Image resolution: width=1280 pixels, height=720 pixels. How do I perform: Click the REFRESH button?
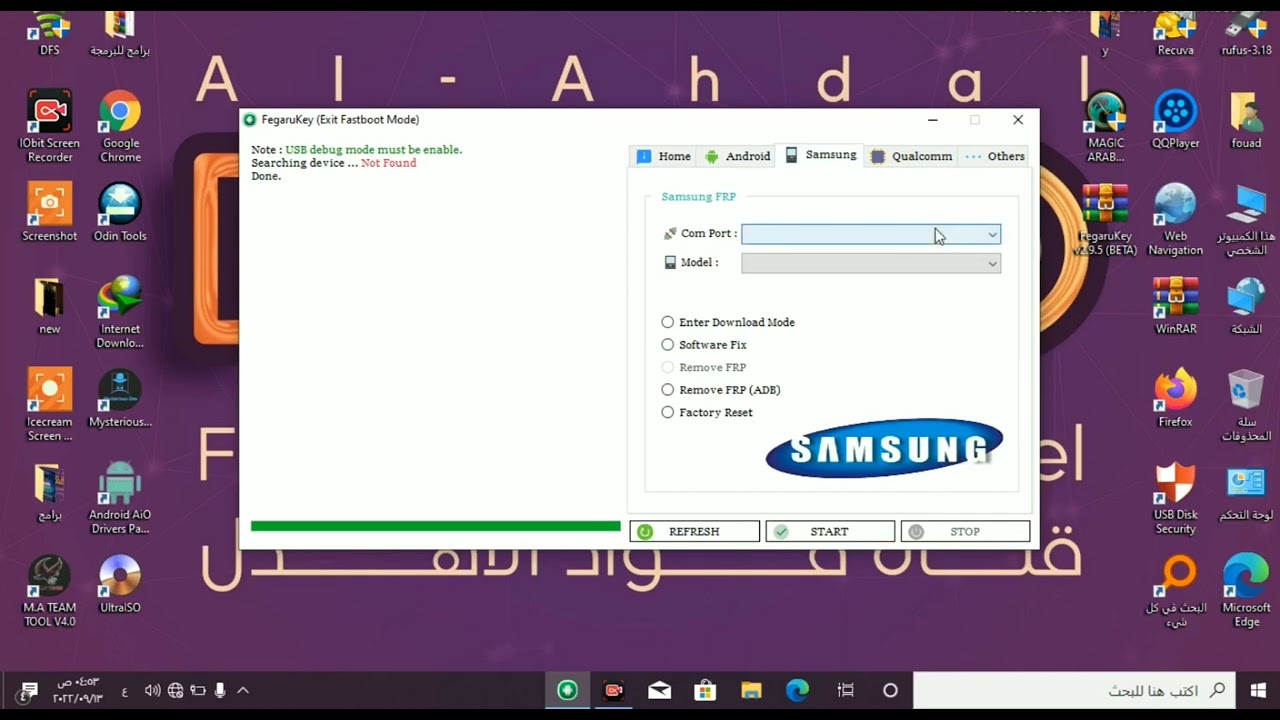click(694, 532)
